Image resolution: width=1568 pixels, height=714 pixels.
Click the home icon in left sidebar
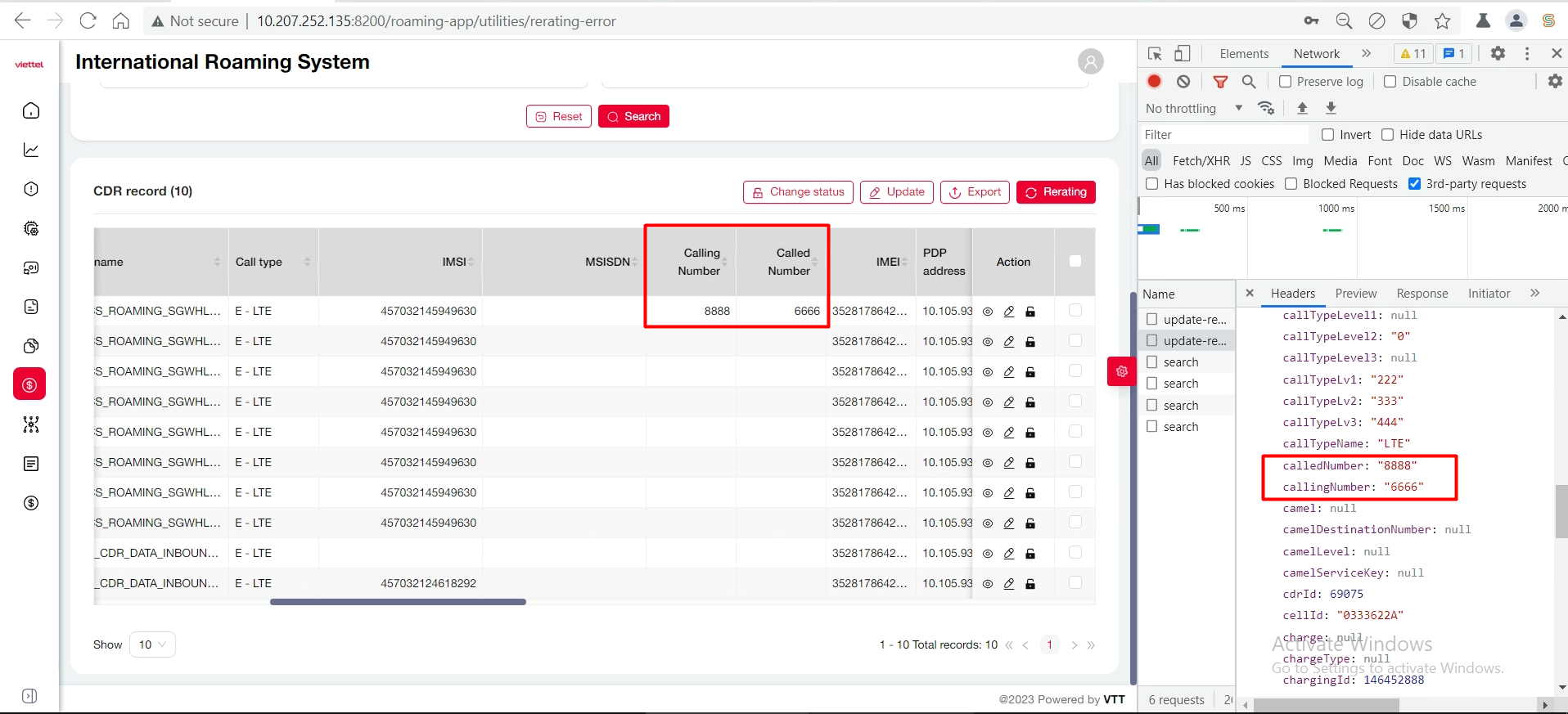pyautogui.click(x=31, y=110)
